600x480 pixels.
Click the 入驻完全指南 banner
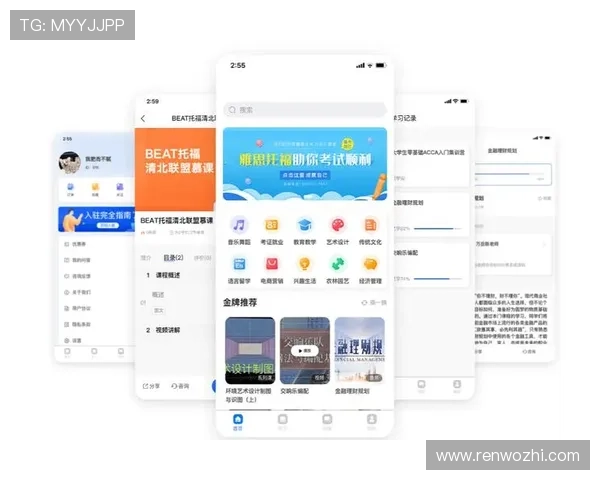click(x=96, y=219)
